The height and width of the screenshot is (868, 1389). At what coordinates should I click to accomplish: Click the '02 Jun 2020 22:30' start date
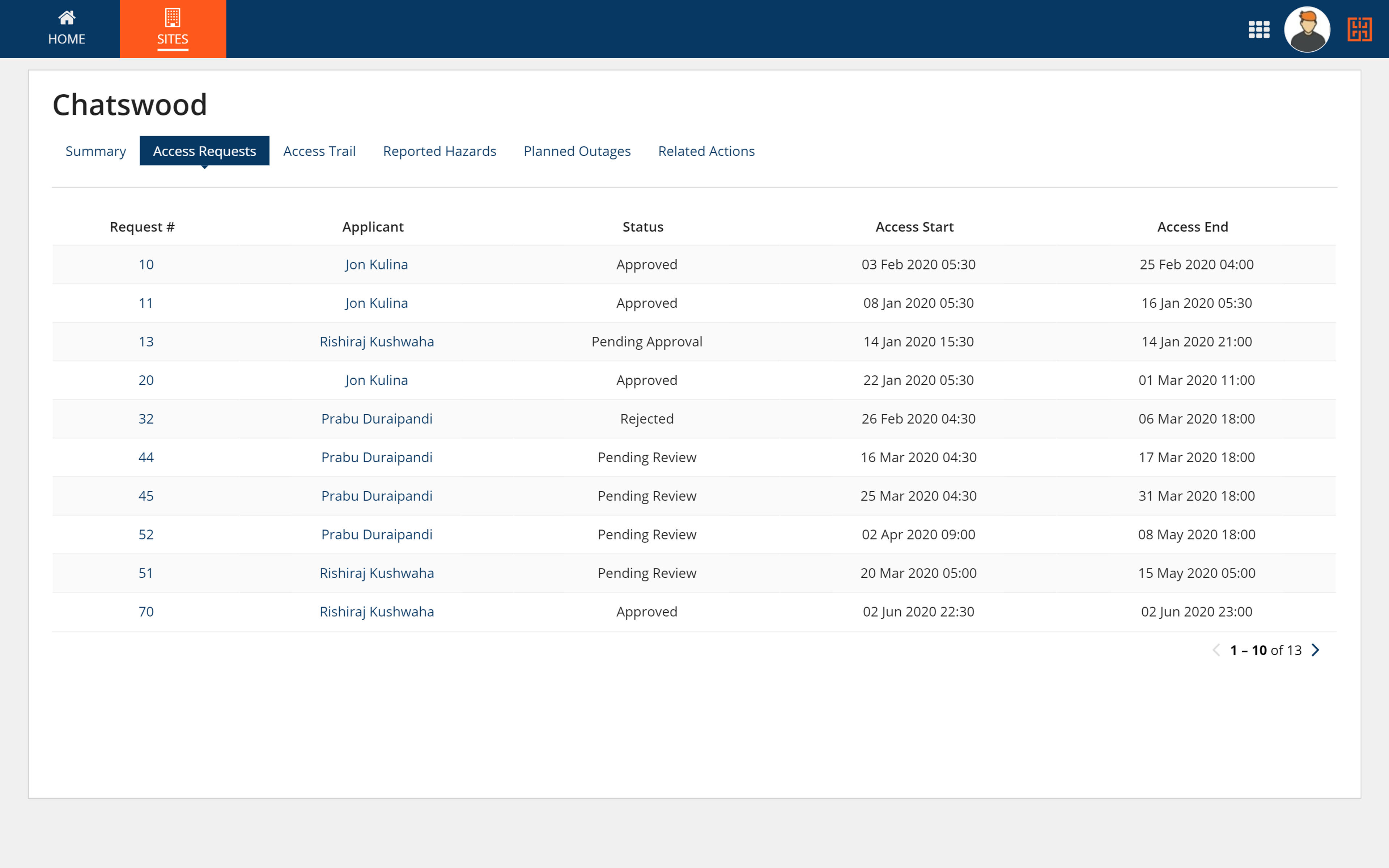tap(918, 611)
